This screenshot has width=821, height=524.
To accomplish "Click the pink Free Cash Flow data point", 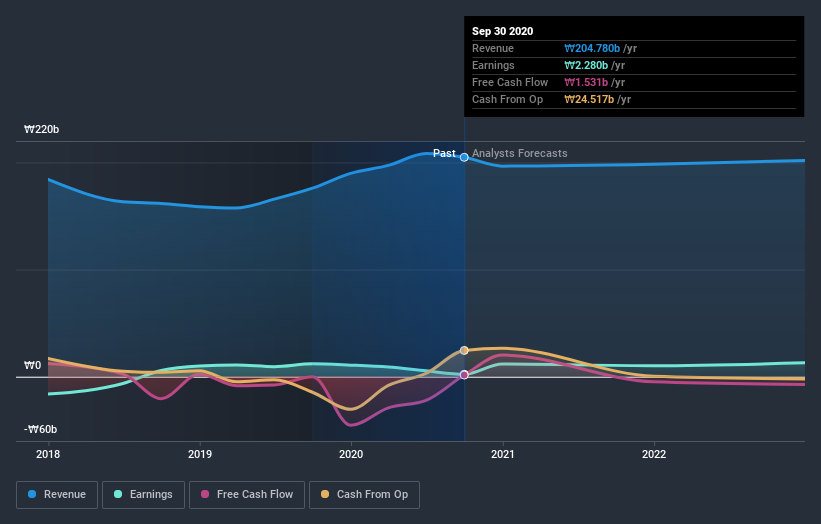I will coord(464,375).
